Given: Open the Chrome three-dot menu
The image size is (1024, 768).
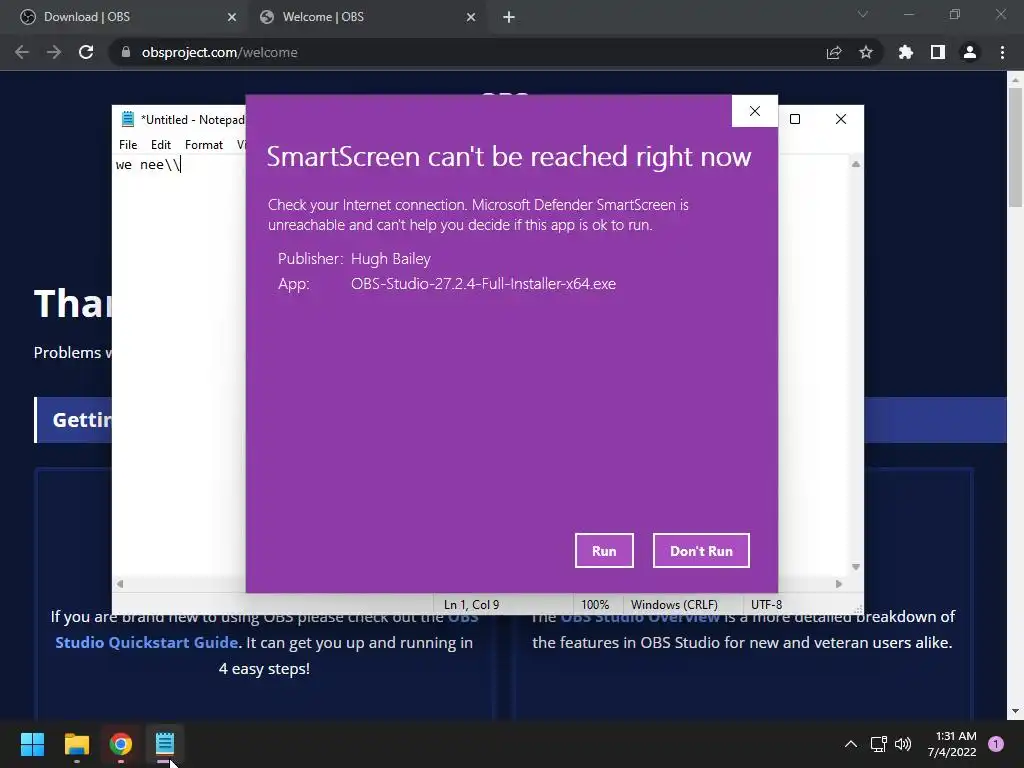Looking at the screenshot, I should coord(1002,52).
